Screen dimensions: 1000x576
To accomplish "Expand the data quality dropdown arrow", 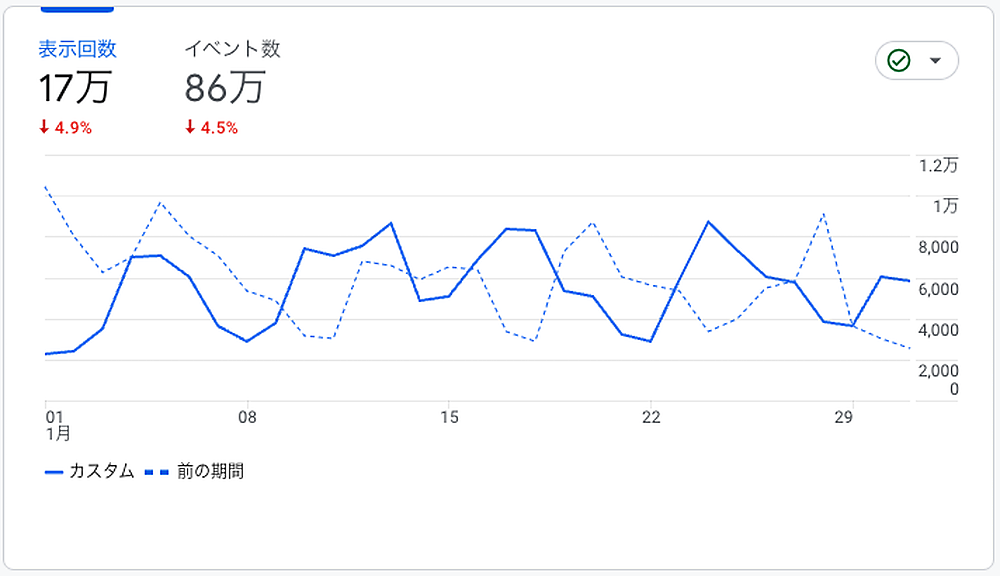I will pyautogui.click(x=935, y=61).
